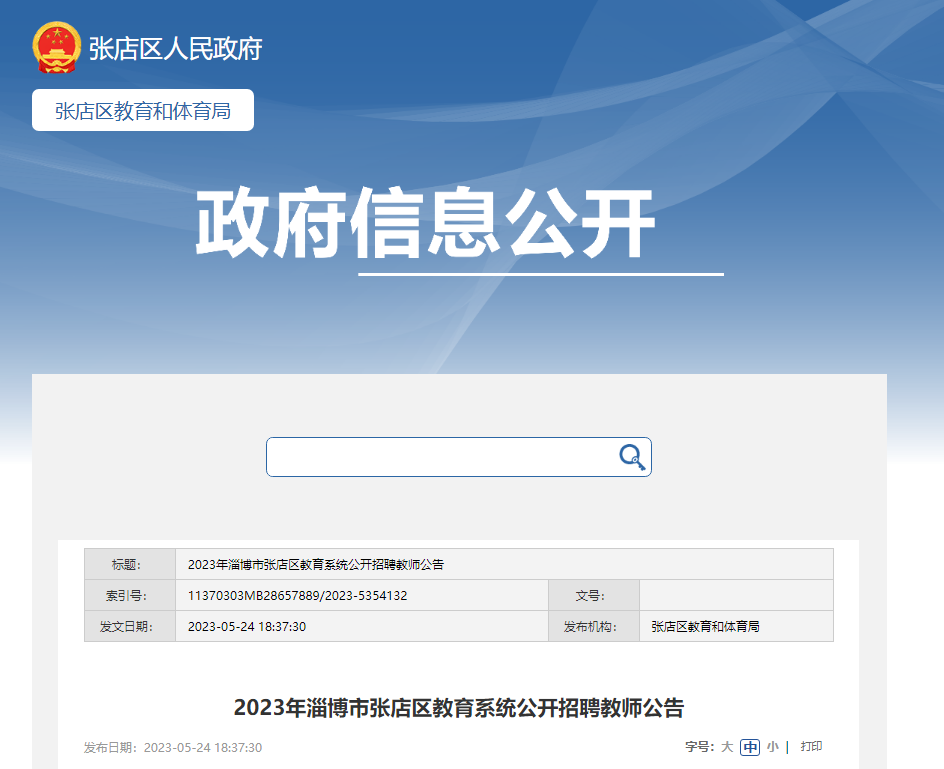Click the 发布机构 label cell
Image resolution: width=944 pixels, height=769 pixels.
point(594,626)
